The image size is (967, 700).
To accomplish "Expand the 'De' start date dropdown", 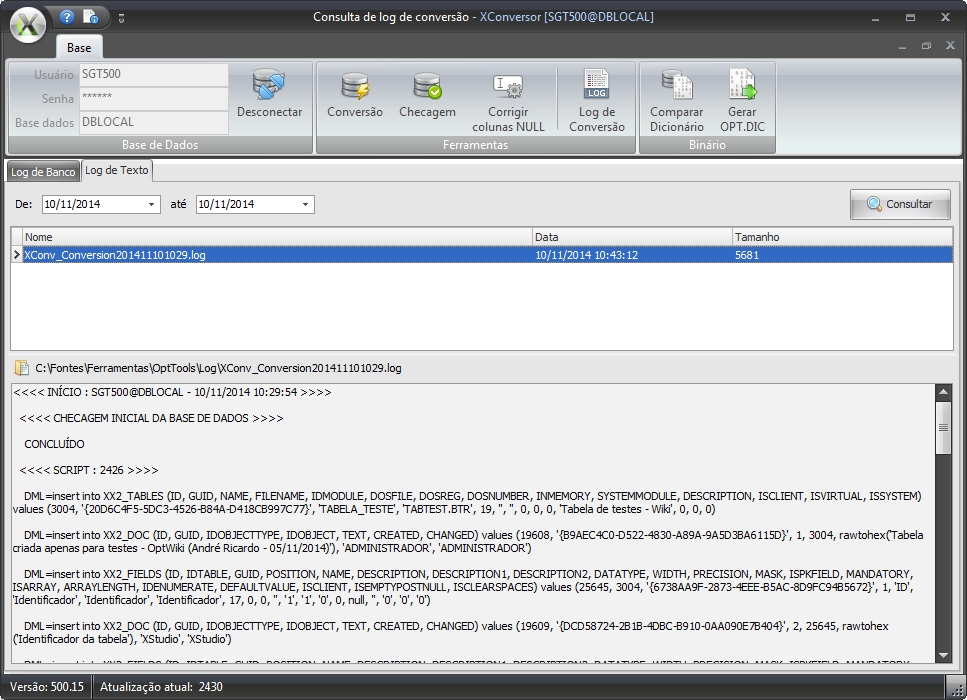I will tap(152, 205).
